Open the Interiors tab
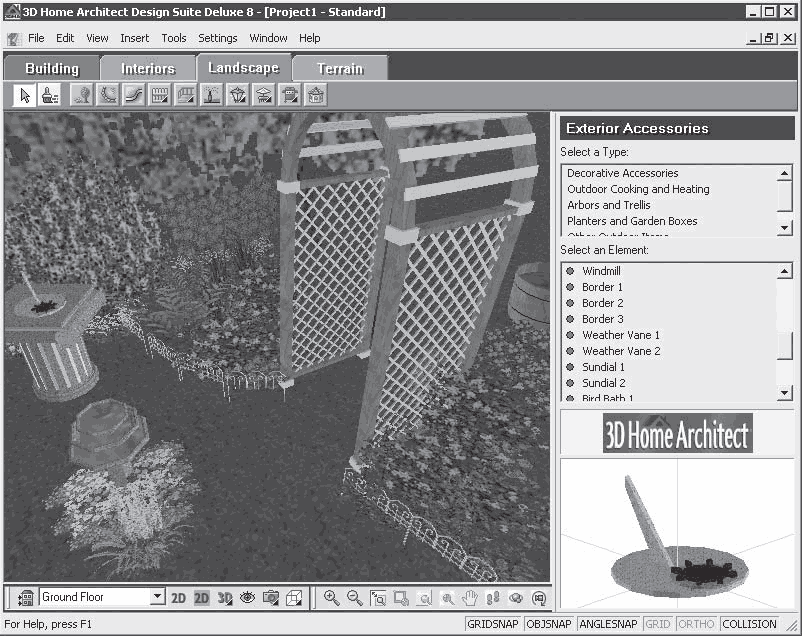 (x=148, y=69)
